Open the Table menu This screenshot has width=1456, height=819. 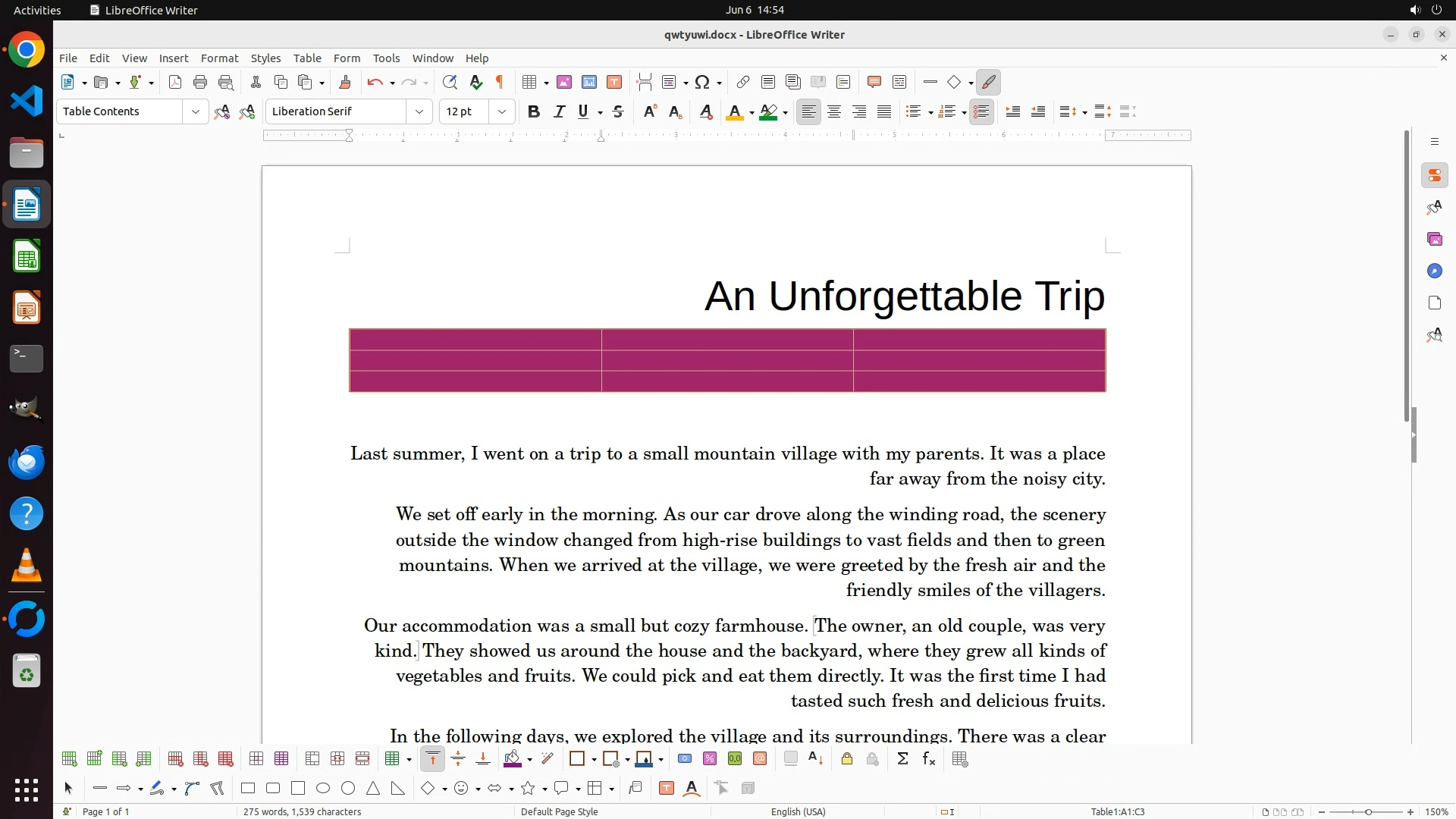pyautogui.click(x=307, y=58)
